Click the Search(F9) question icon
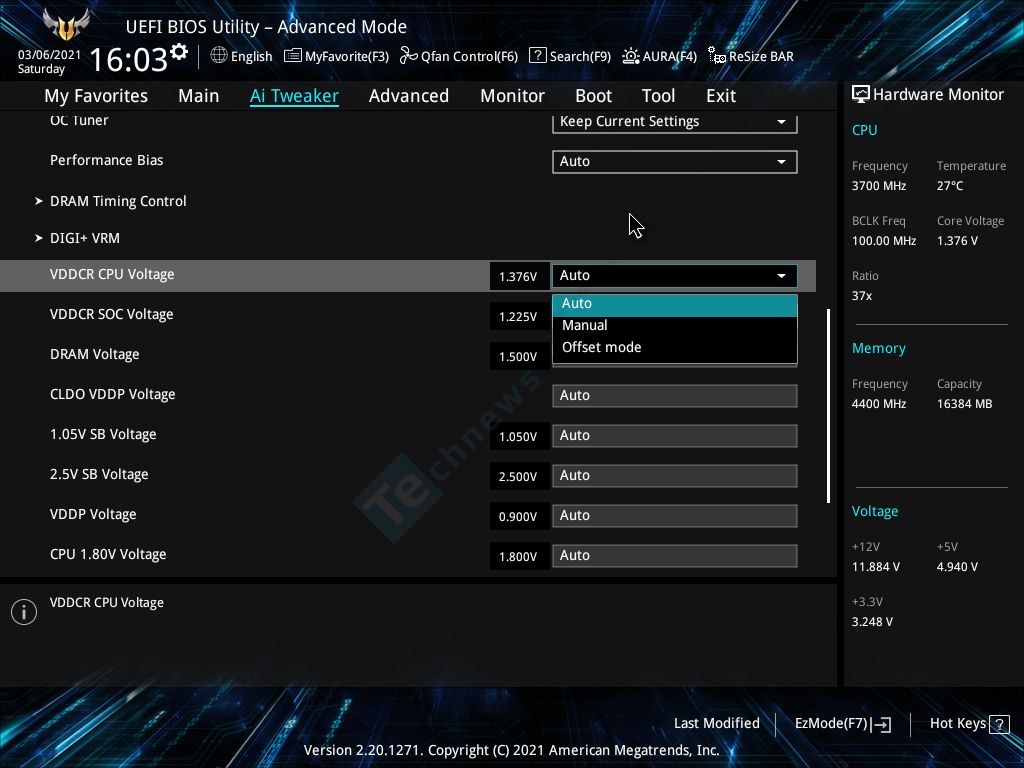The height and width of the screenshot is (768, 1024). (x=537, y=56)
